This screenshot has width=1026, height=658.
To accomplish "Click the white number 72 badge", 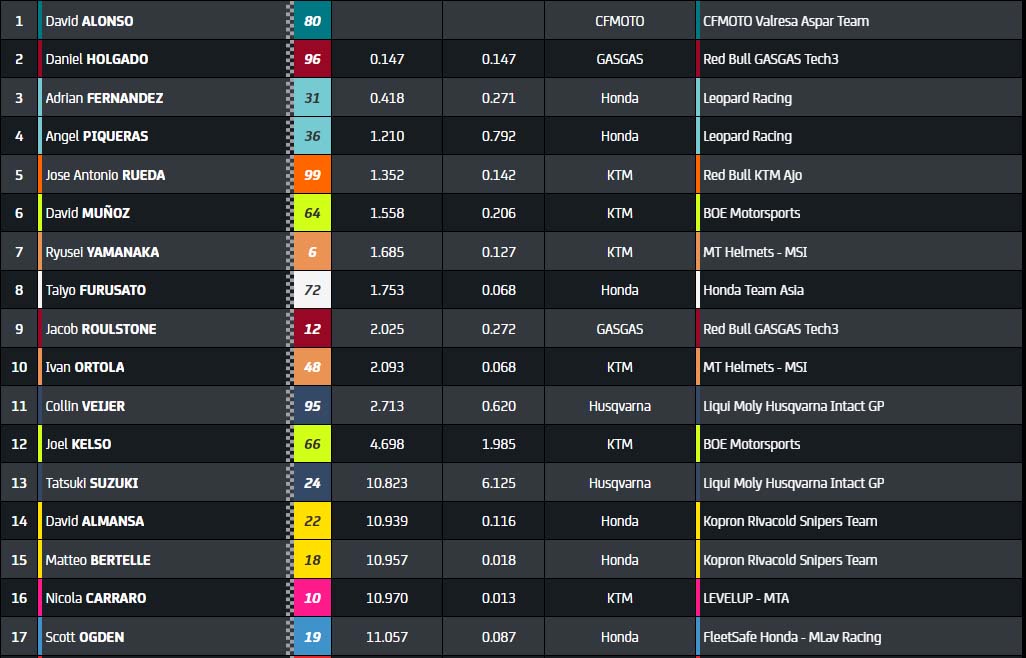I will pyautogui.click(x=312, y=290).
